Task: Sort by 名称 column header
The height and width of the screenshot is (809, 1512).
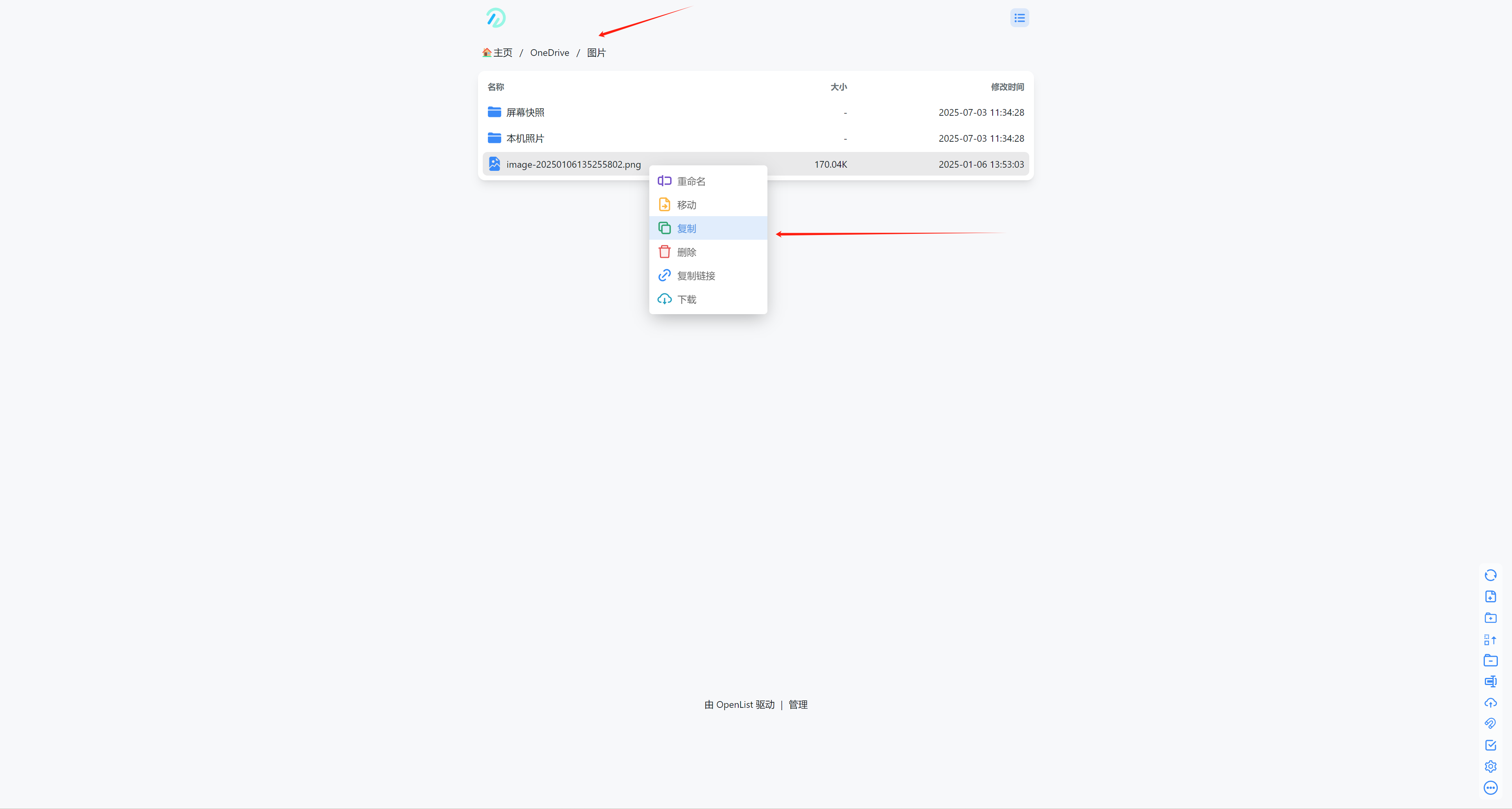Action: 495,87
